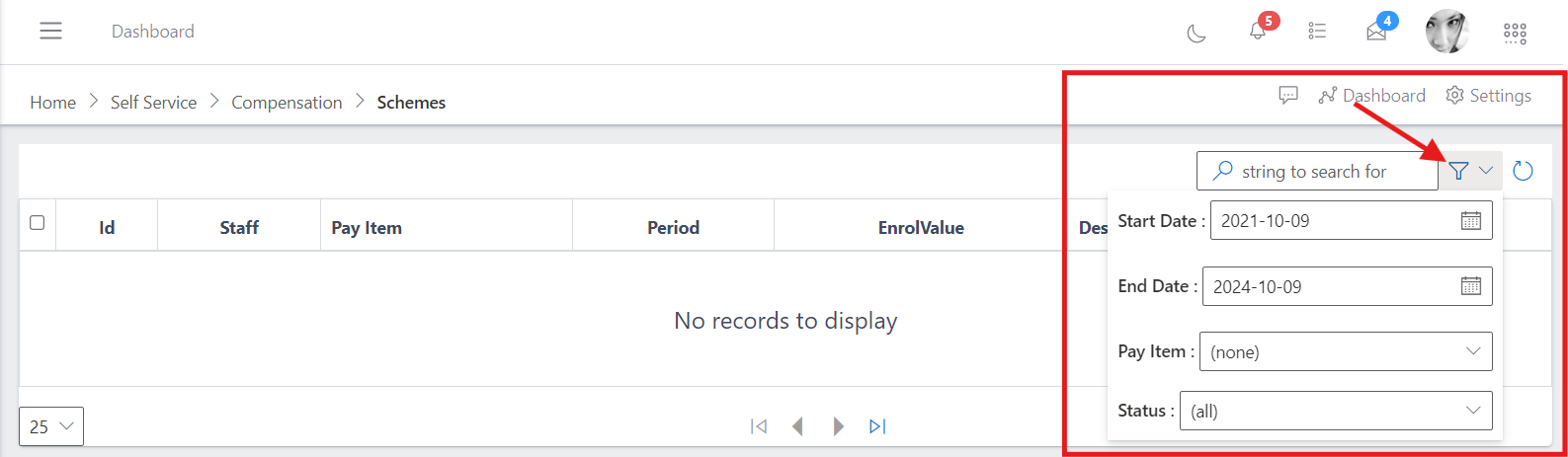Click the user profile avatar
This screenshot has height=457, width=1568.
click(1446, 32)
